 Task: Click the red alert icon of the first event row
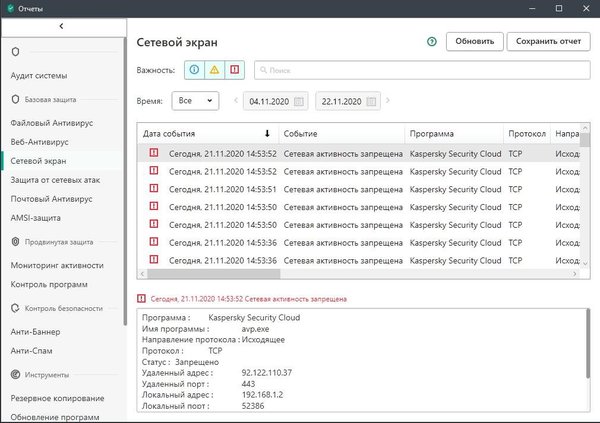pyautogui.click(x=154, y=154)
